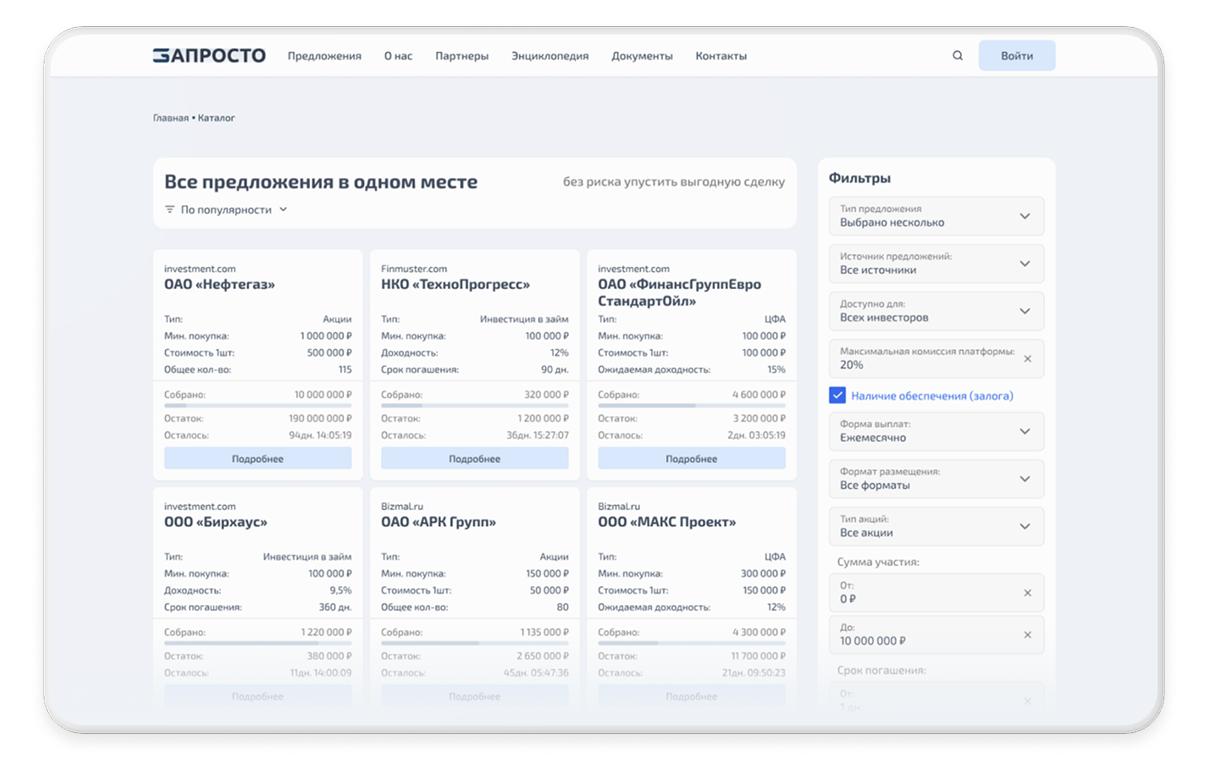This screenshot has width=1208, height=776.
Task: Click the Собрано progress bar for НКО «ТехноПрогресс»
Action: point(474,405)
